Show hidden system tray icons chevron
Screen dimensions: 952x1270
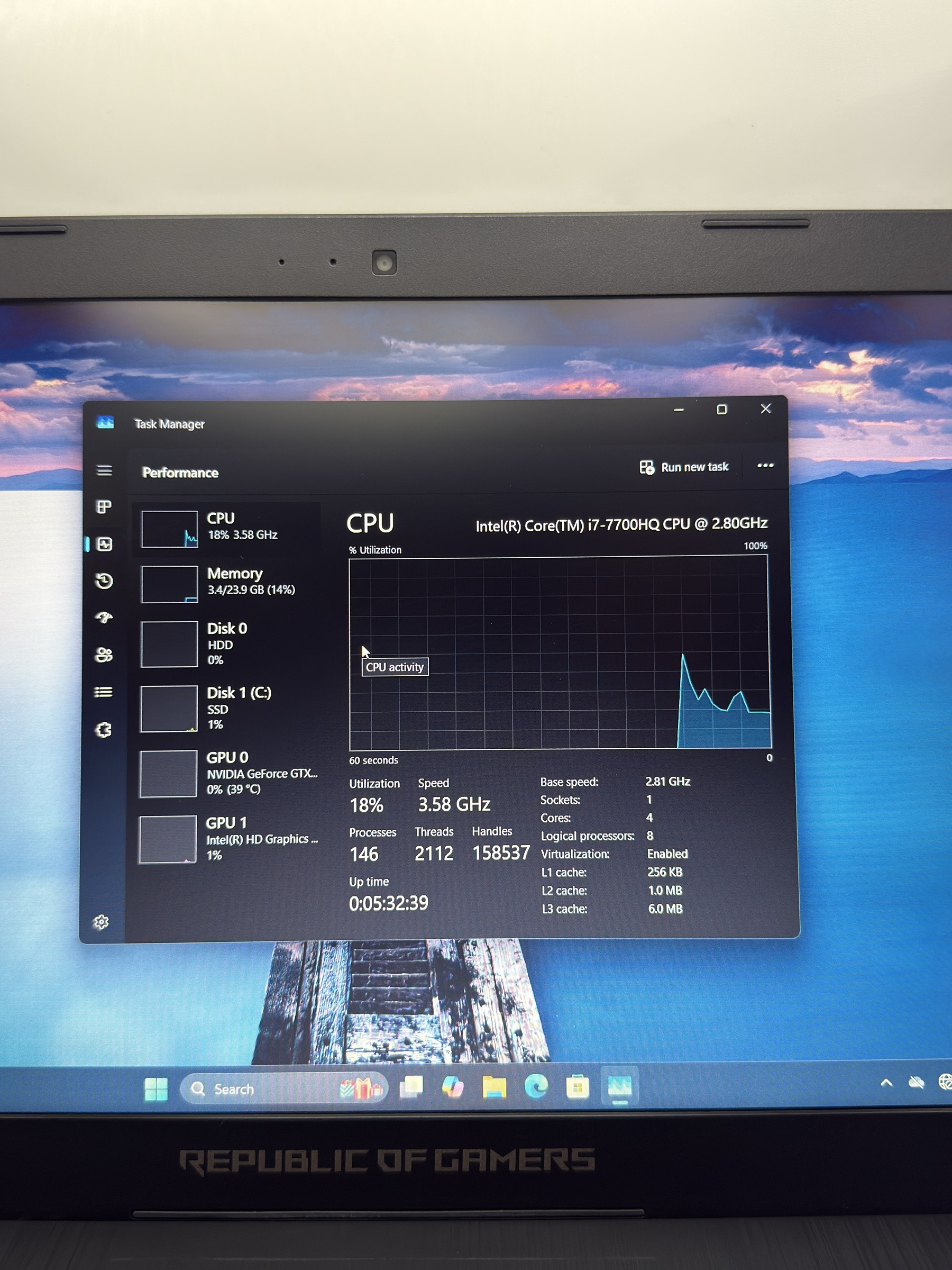886,1083
